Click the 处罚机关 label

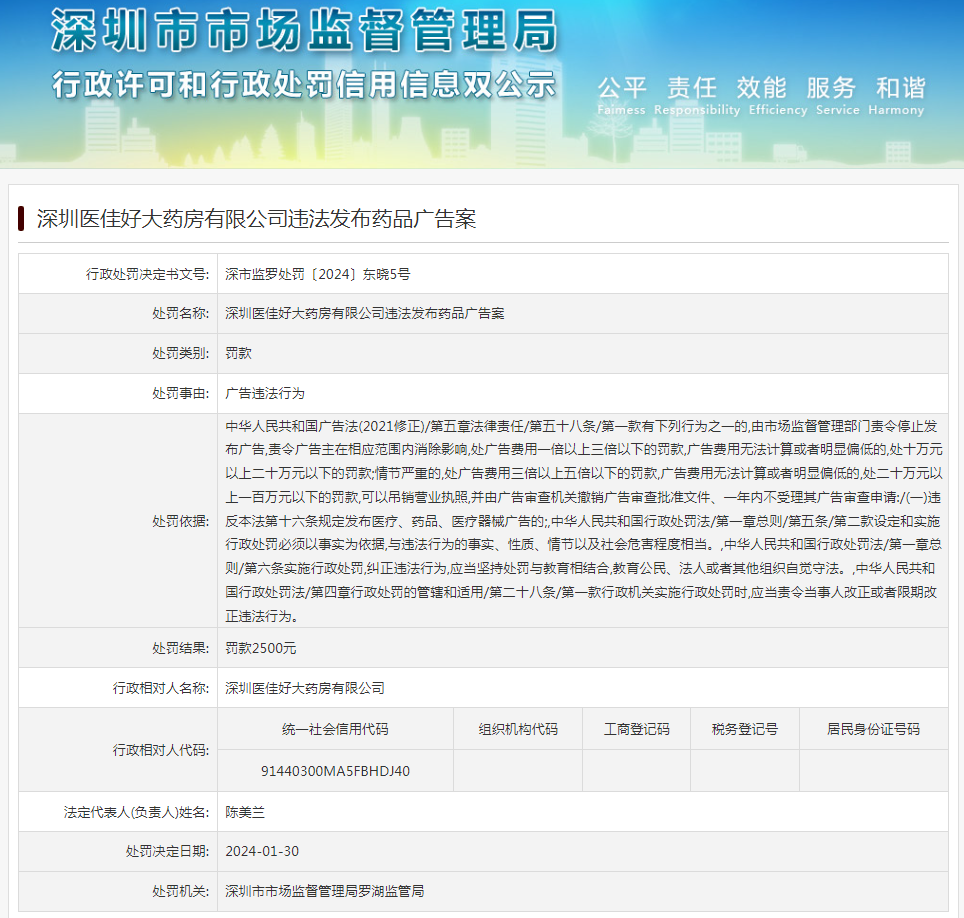181,892
